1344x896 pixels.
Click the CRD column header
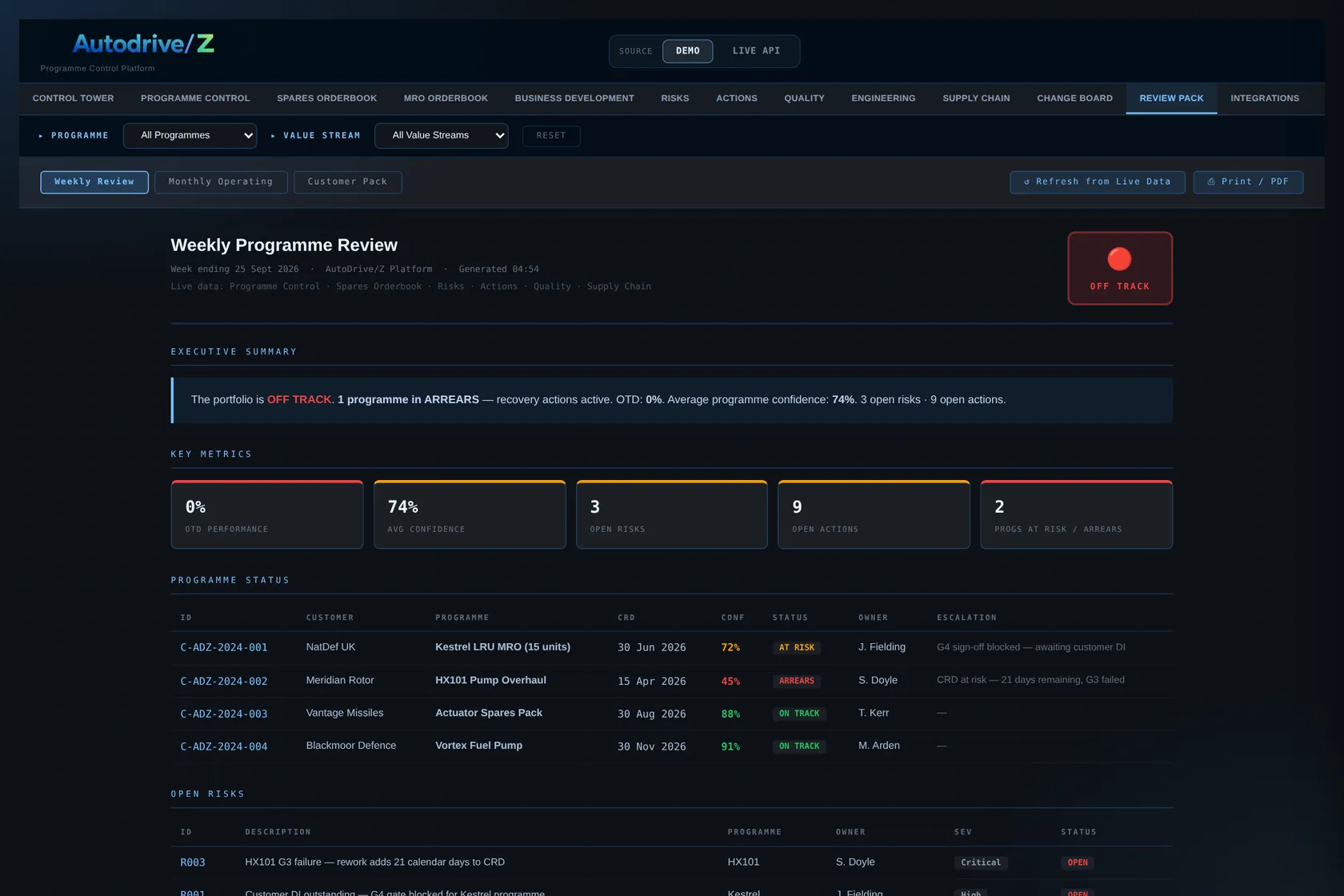point(626,618)
